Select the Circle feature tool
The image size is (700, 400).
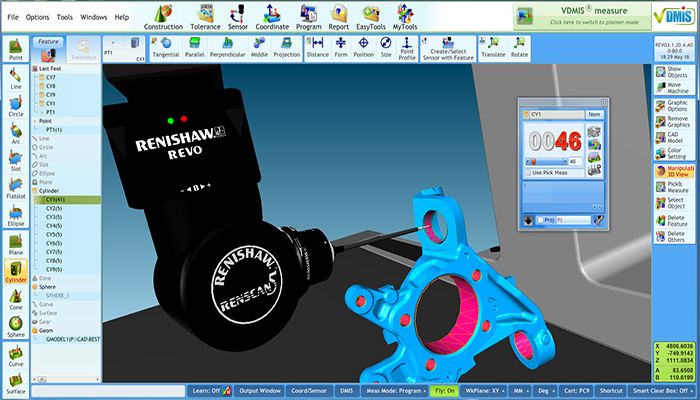[16, 106]
